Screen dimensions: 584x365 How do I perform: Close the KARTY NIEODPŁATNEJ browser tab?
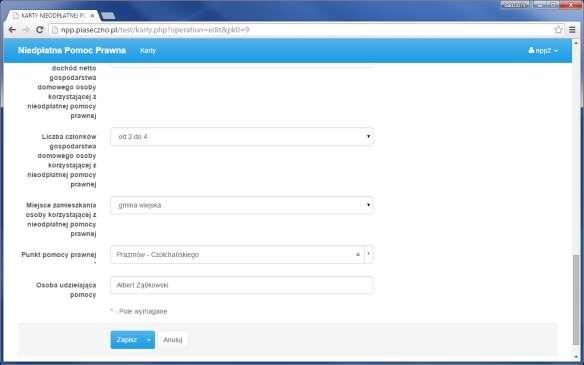92,16
